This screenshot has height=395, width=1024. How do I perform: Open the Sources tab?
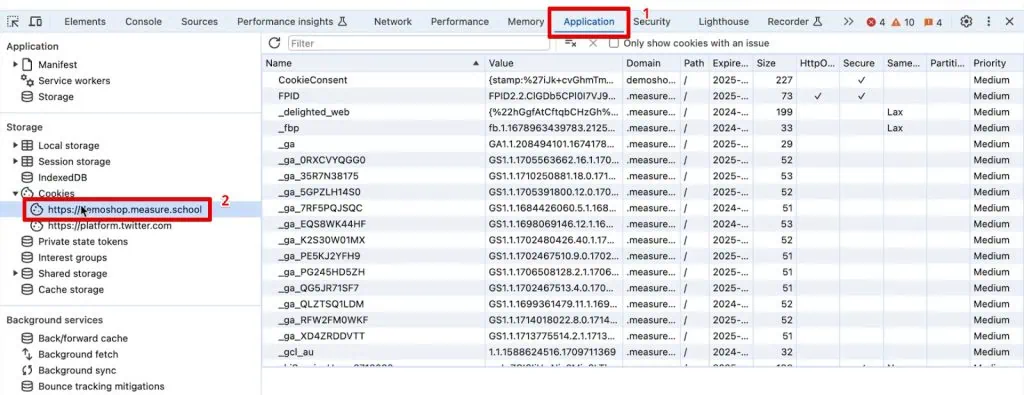[x=199, y=22]
